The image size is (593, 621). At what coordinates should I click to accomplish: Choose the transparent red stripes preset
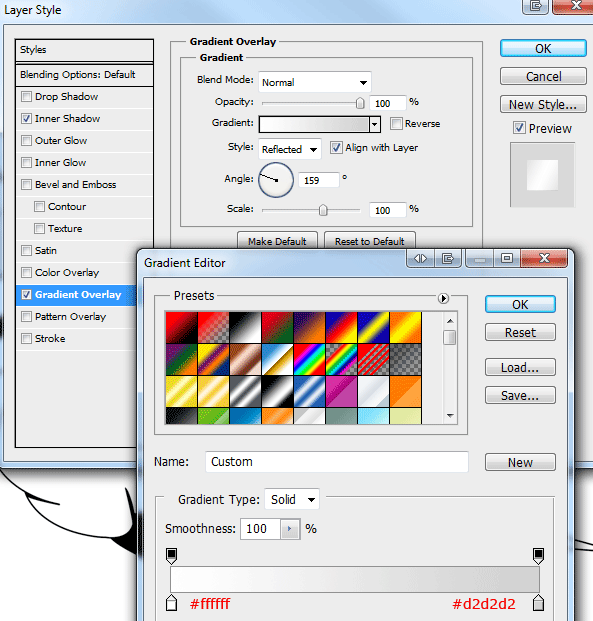[374, 360]
